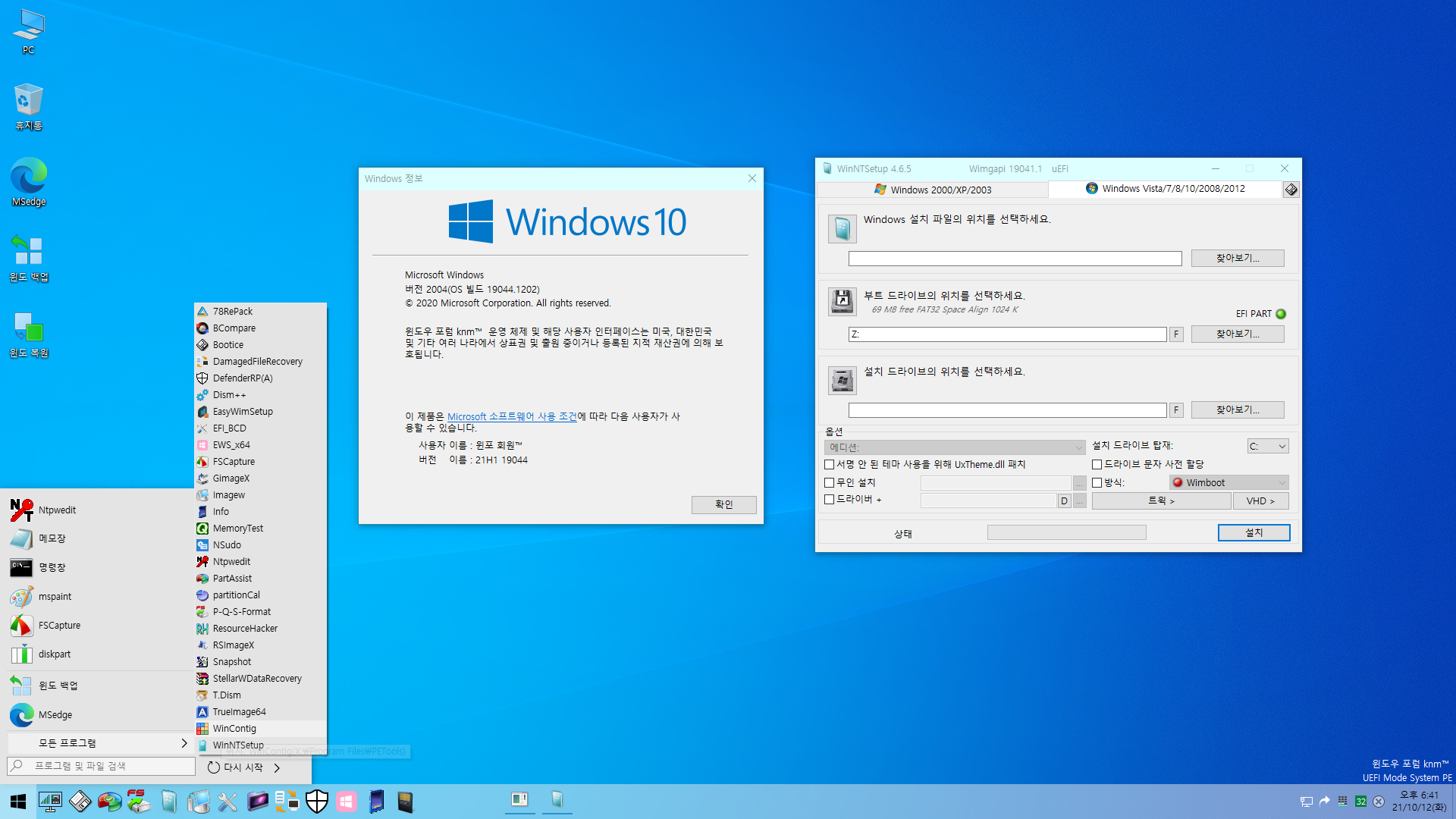Click the Windows install file path field
1456x819 pixels.
(1015, 259)
